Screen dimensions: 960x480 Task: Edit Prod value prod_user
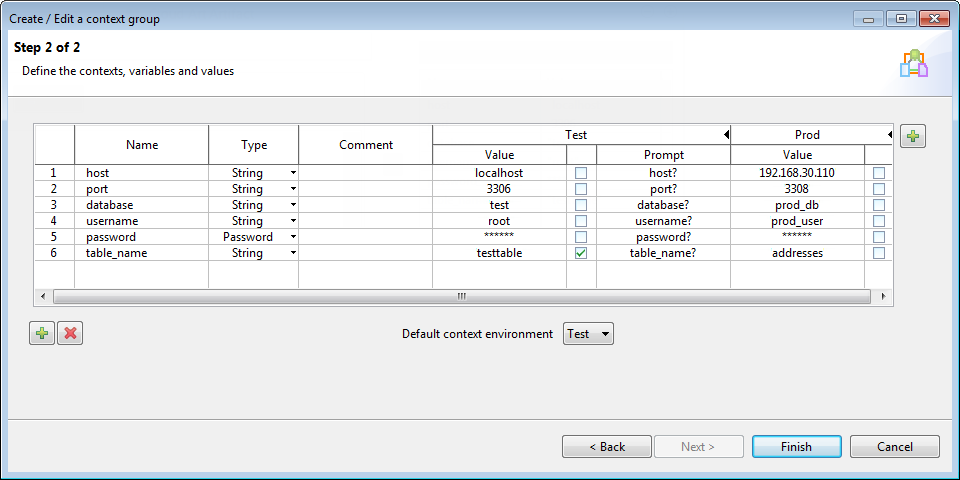pyautogui.click(x=797, y=221)
